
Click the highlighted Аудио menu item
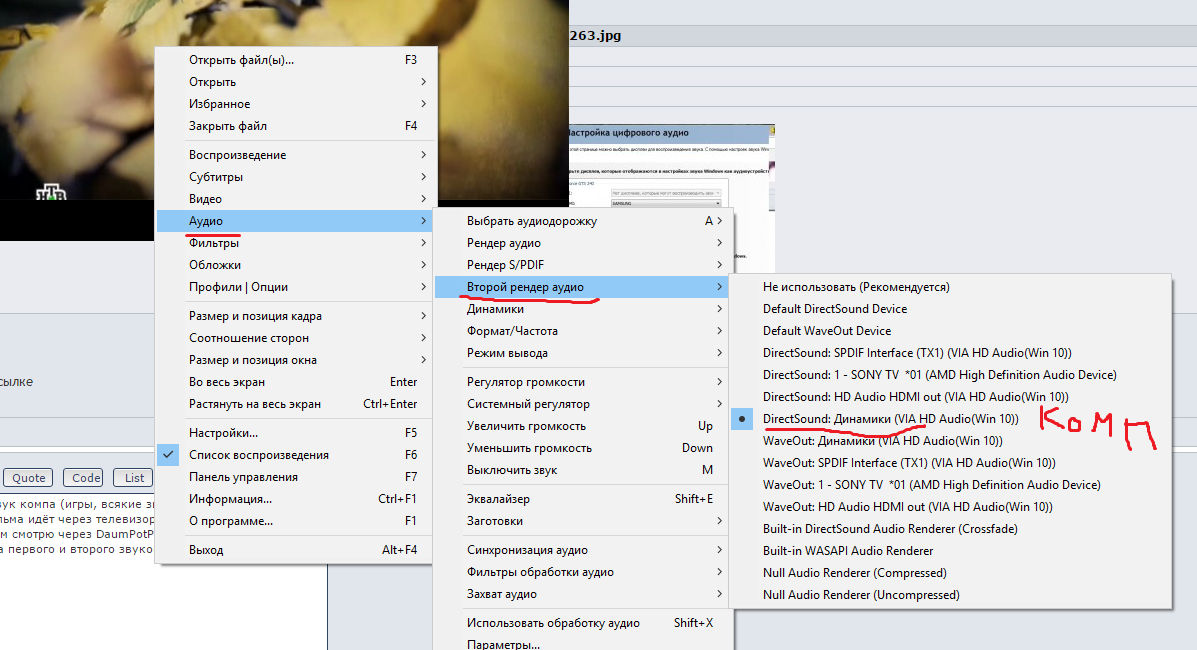click(295, 222)
